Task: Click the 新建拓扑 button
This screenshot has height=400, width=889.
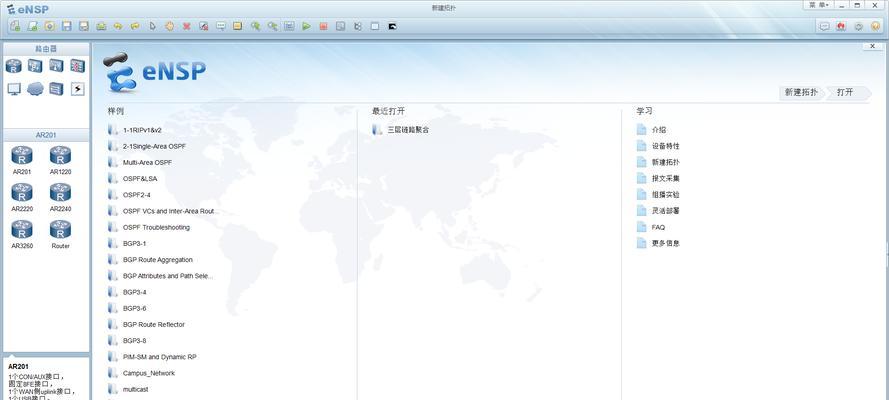Action: tap(801, 92)
